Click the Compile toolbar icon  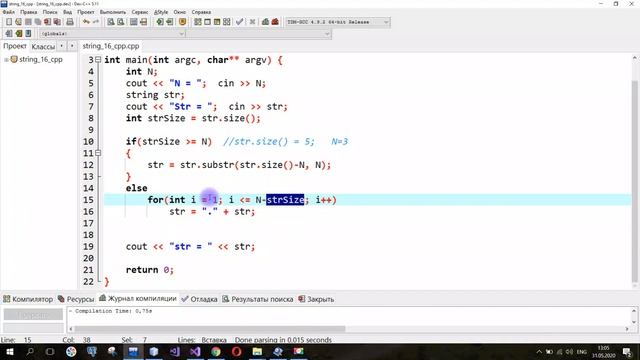click(198, 22)
